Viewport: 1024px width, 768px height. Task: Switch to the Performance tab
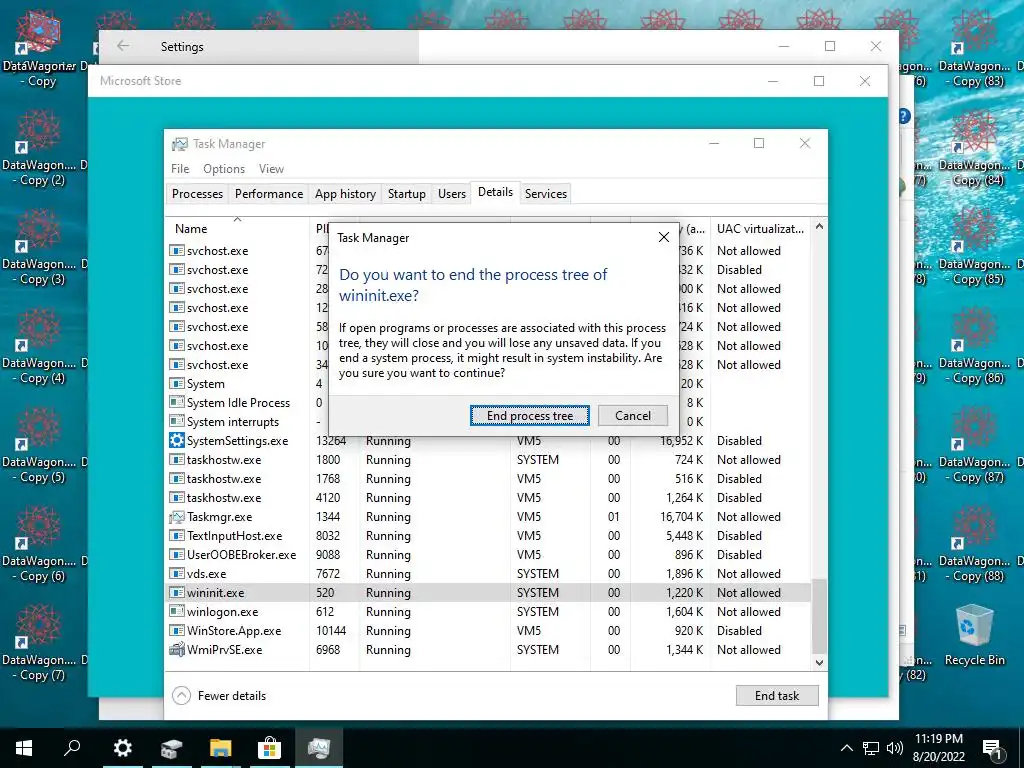click(x=269, y=194)
